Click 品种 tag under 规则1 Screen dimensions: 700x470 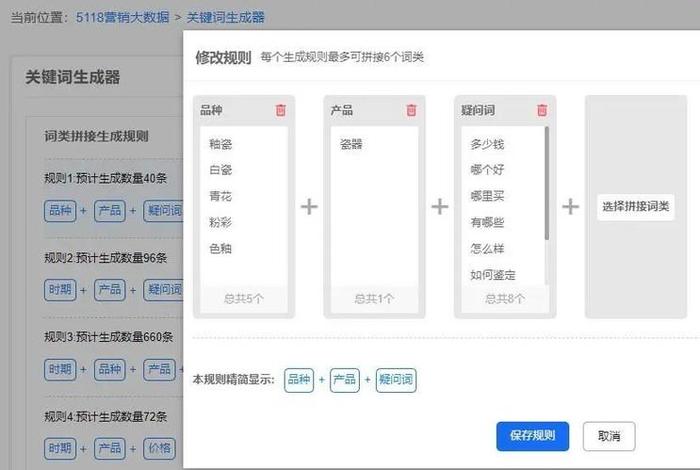click(x=60, y=211)
